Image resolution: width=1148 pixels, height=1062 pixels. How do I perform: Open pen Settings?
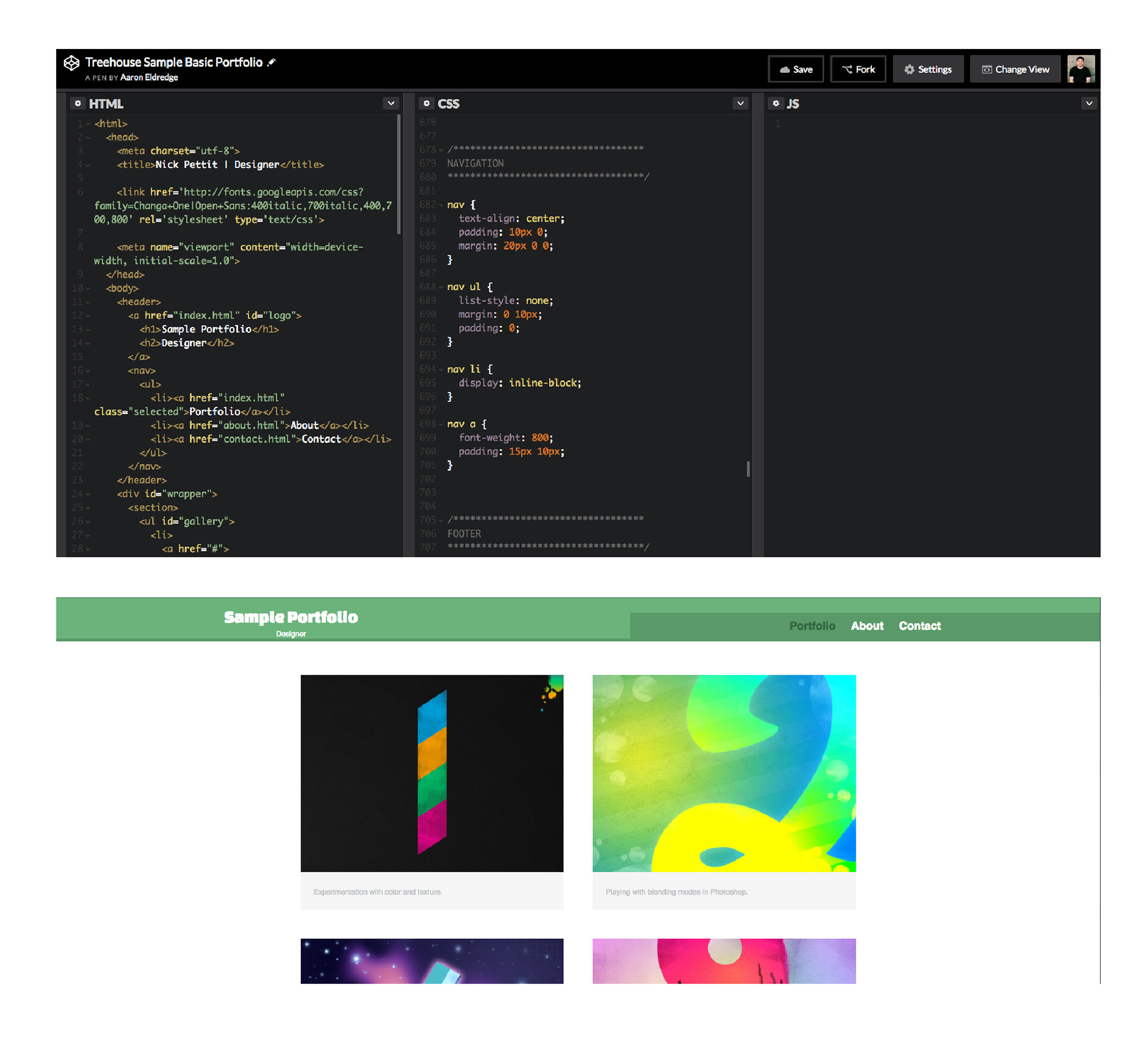[x=927, y=69]
